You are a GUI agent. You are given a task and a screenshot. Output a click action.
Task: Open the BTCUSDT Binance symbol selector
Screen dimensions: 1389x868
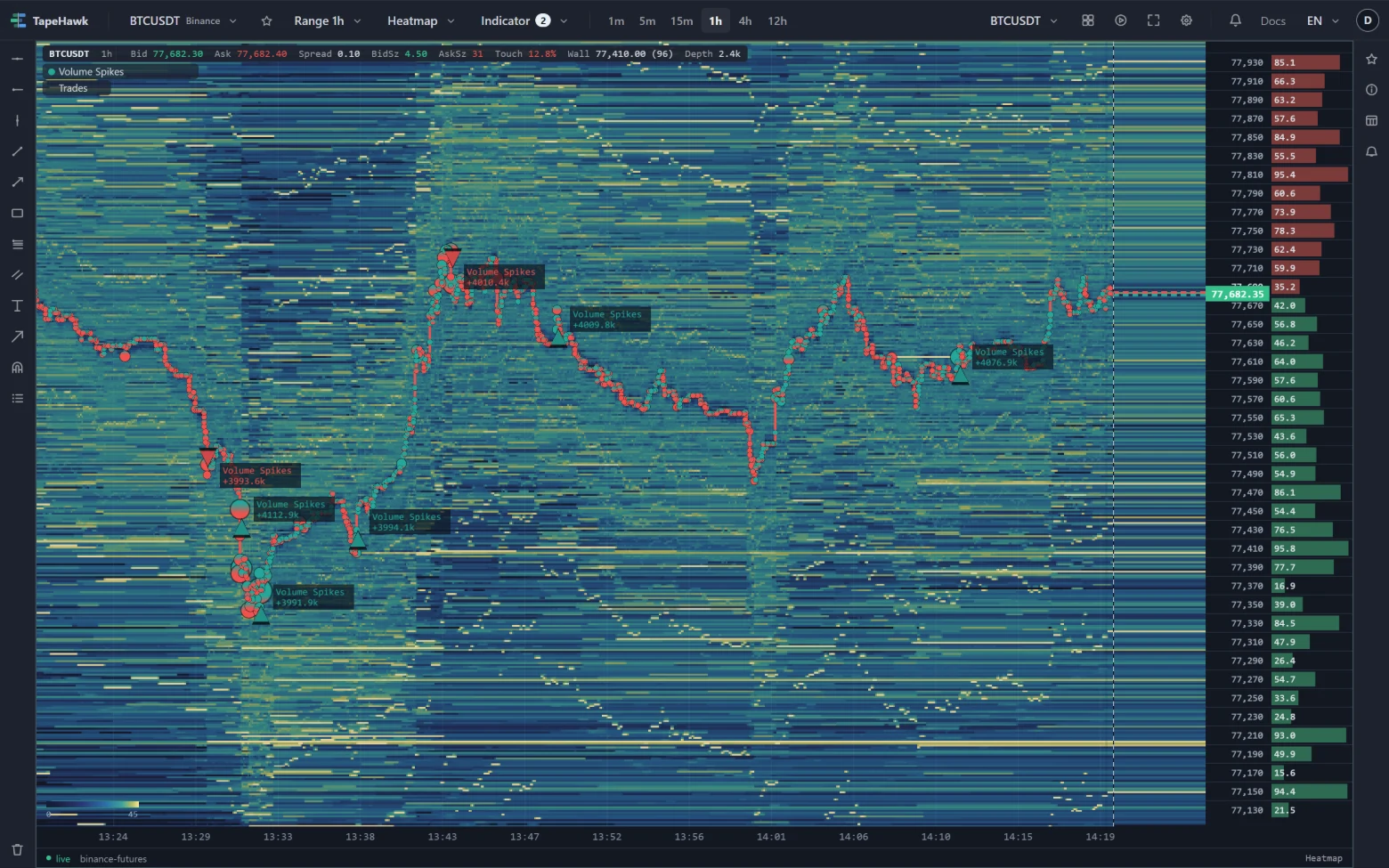click(x=183, y=20)
